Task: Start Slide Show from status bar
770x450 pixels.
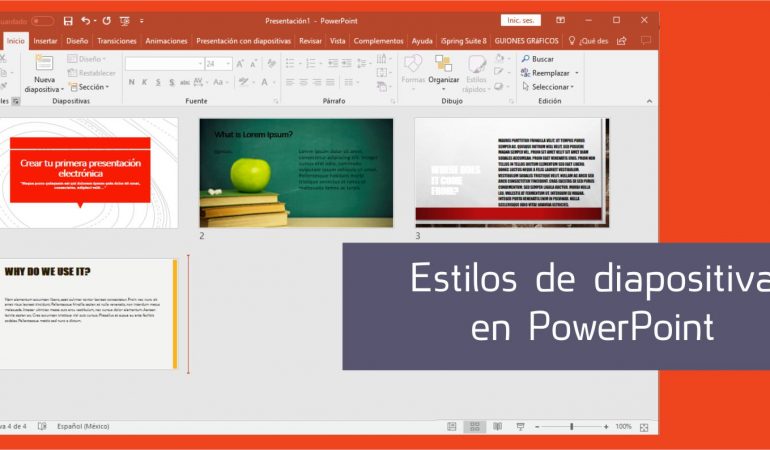Action: (521, 426)
